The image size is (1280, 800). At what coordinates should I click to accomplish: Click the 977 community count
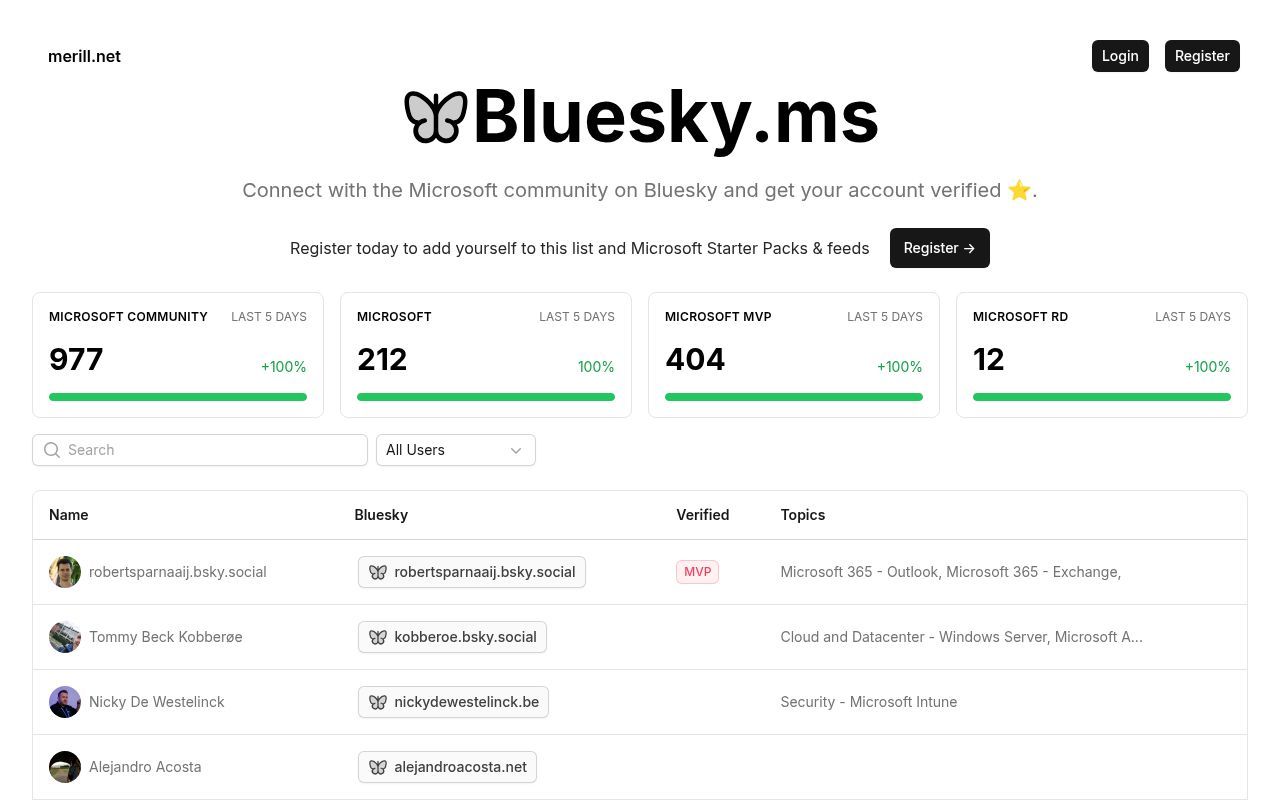pyautogui.click(x=76, y=360)
